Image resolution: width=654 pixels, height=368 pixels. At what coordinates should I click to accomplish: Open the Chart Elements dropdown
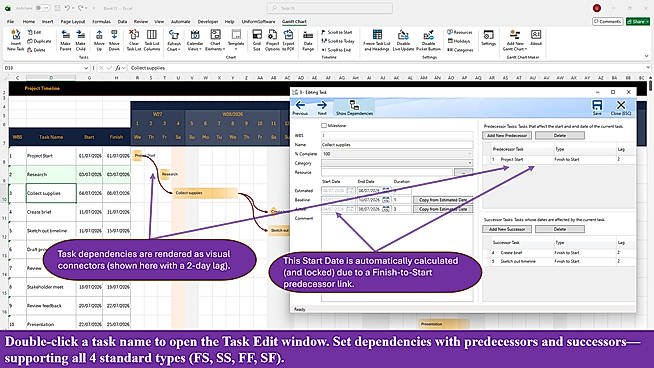point(215,40)
